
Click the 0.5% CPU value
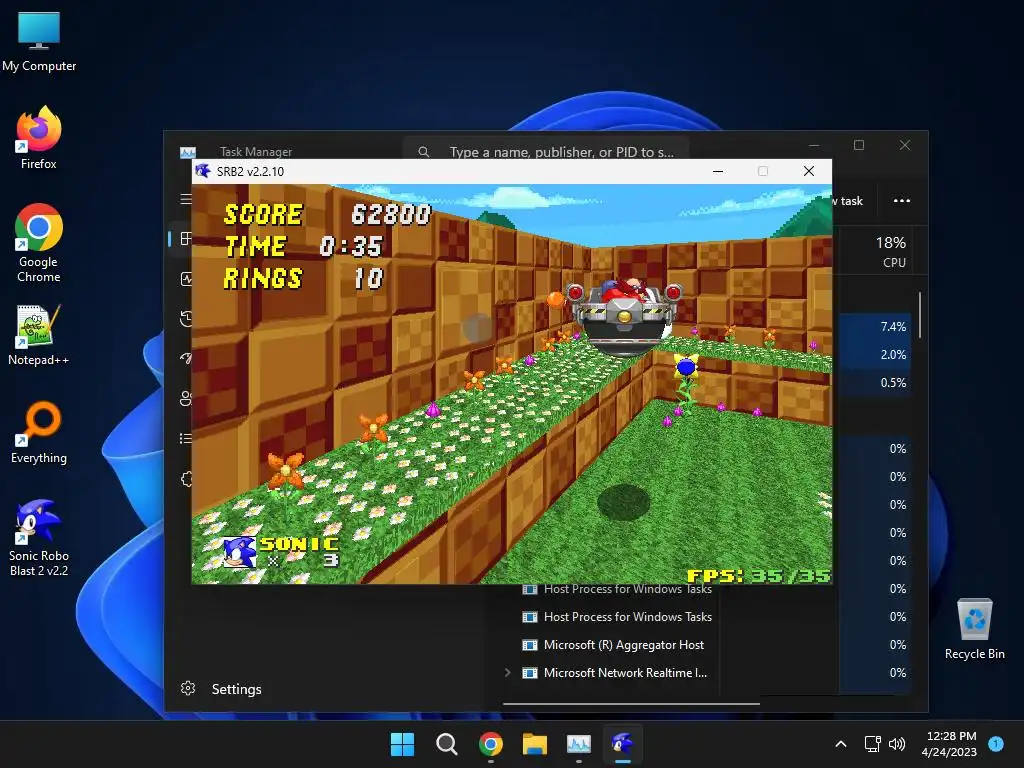tap(893, 383)
